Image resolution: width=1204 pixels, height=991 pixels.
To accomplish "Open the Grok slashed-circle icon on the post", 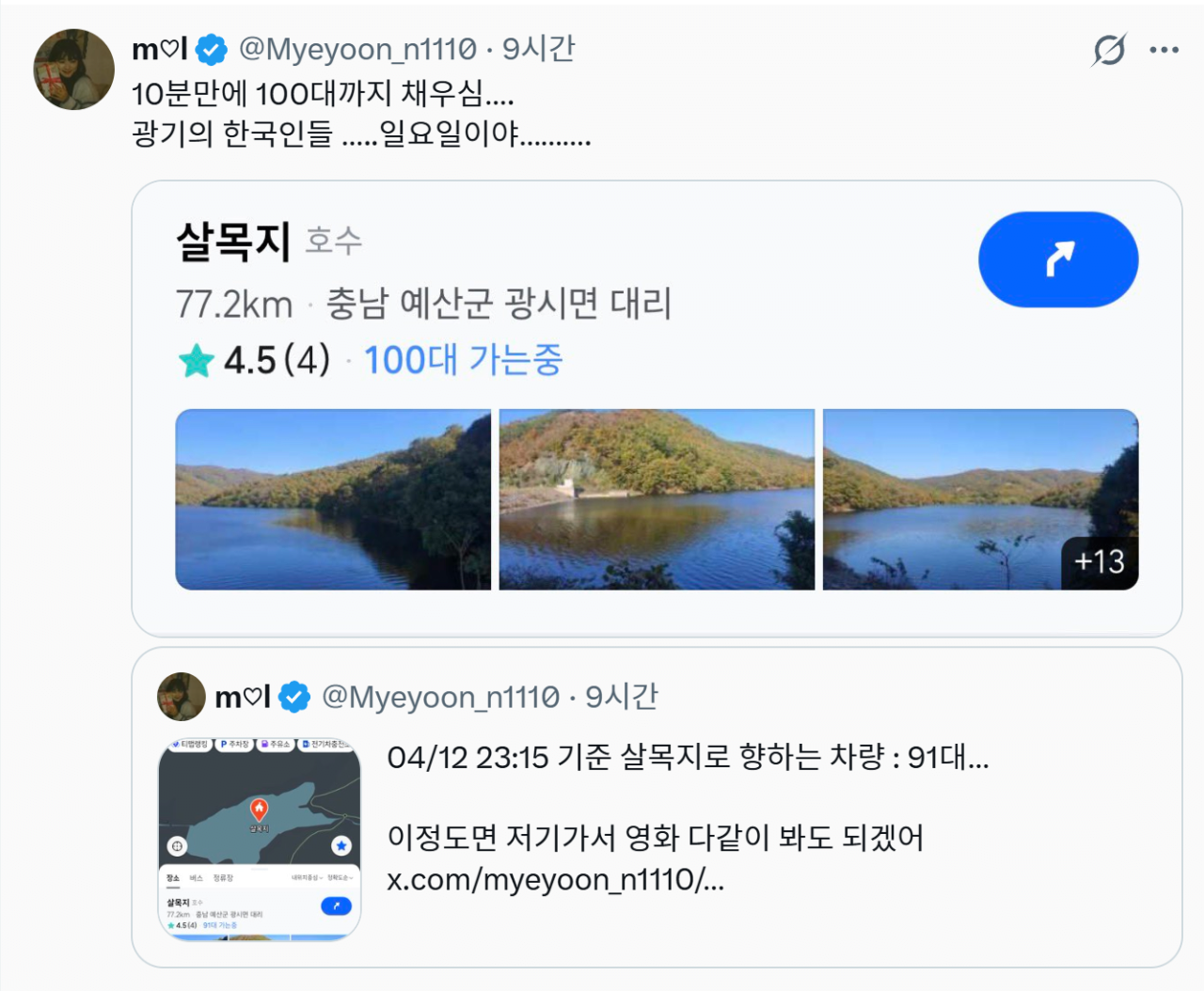I will (1109, 50).
